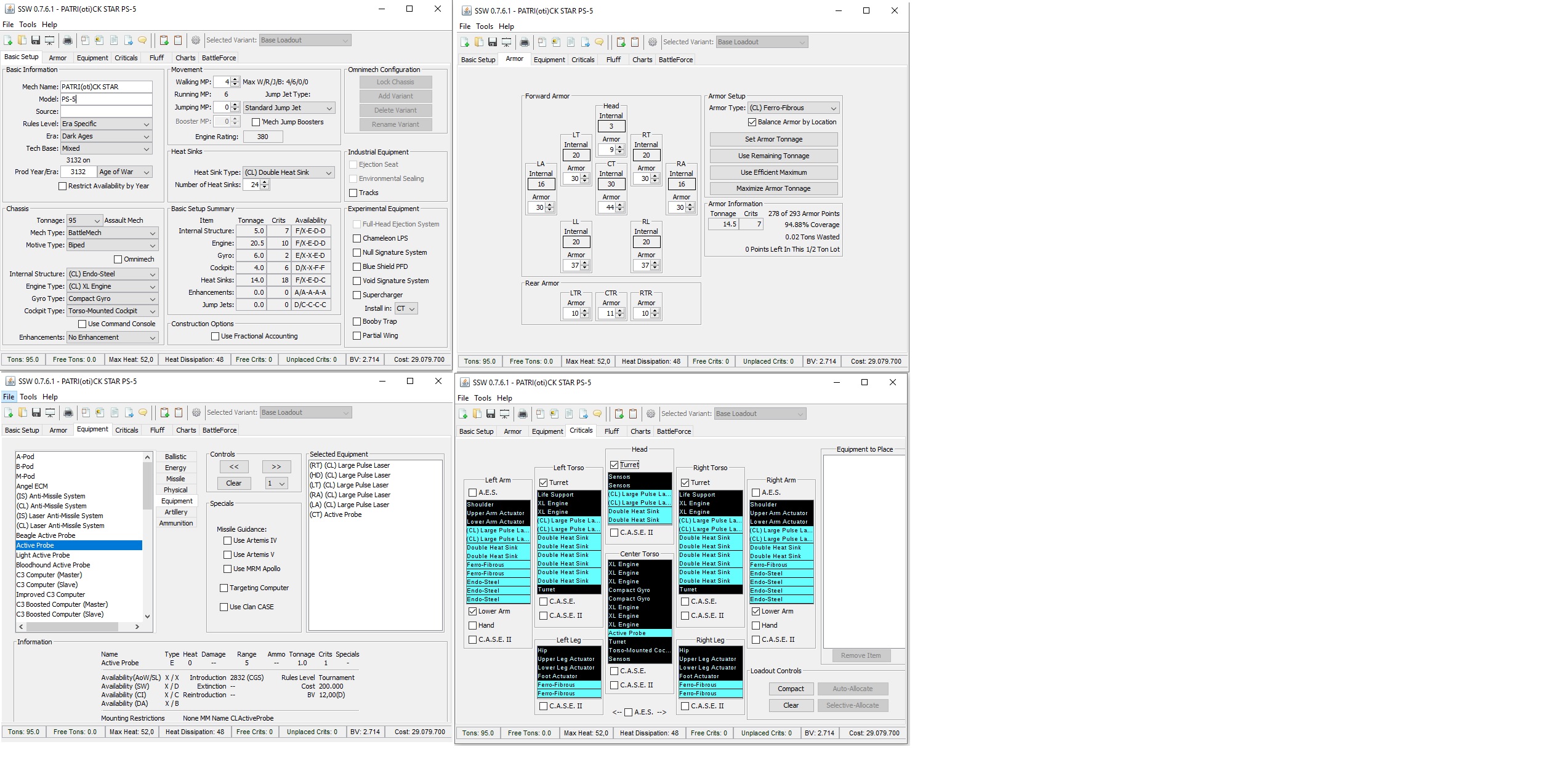Open Heat Sink Type dropdown
The image size is (1564, 784).
tap(289, 172)
